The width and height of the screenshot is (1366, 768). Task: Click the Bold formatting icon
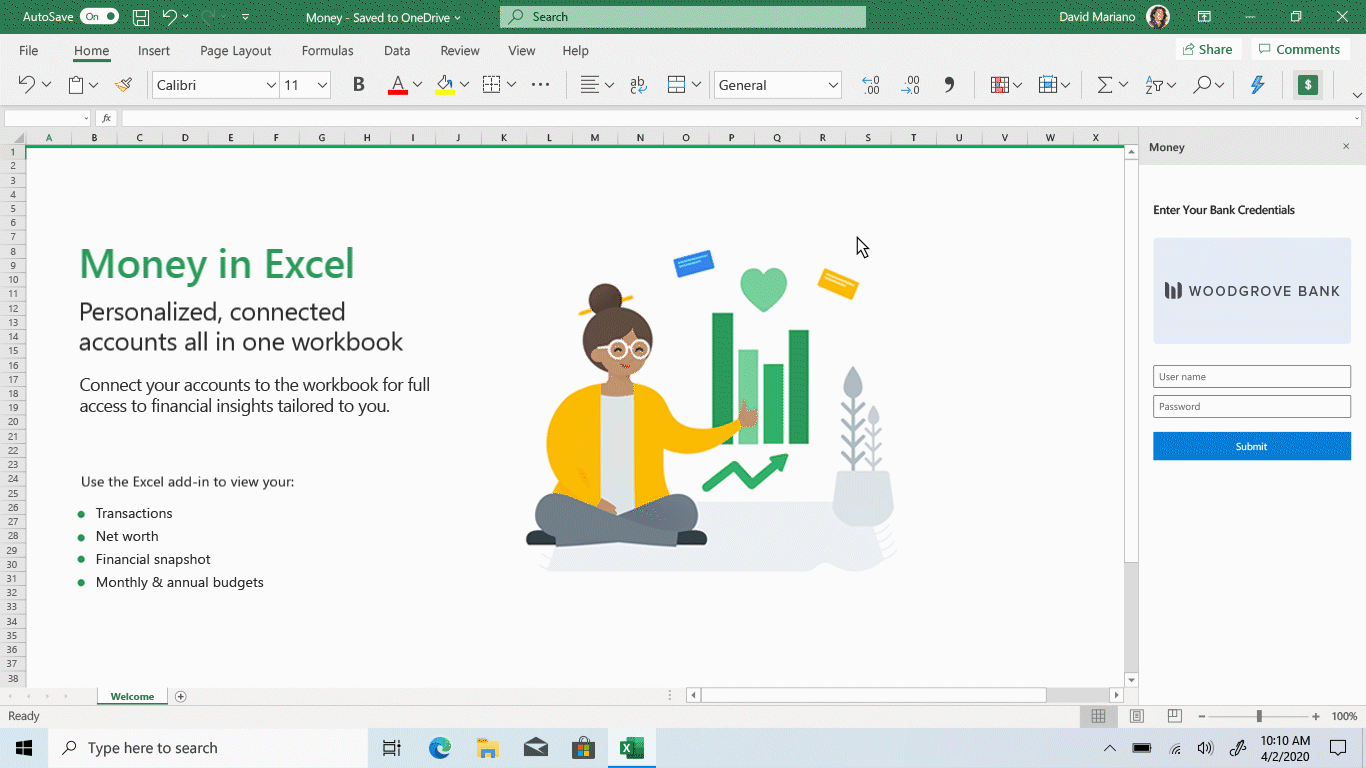coord(358,85)
